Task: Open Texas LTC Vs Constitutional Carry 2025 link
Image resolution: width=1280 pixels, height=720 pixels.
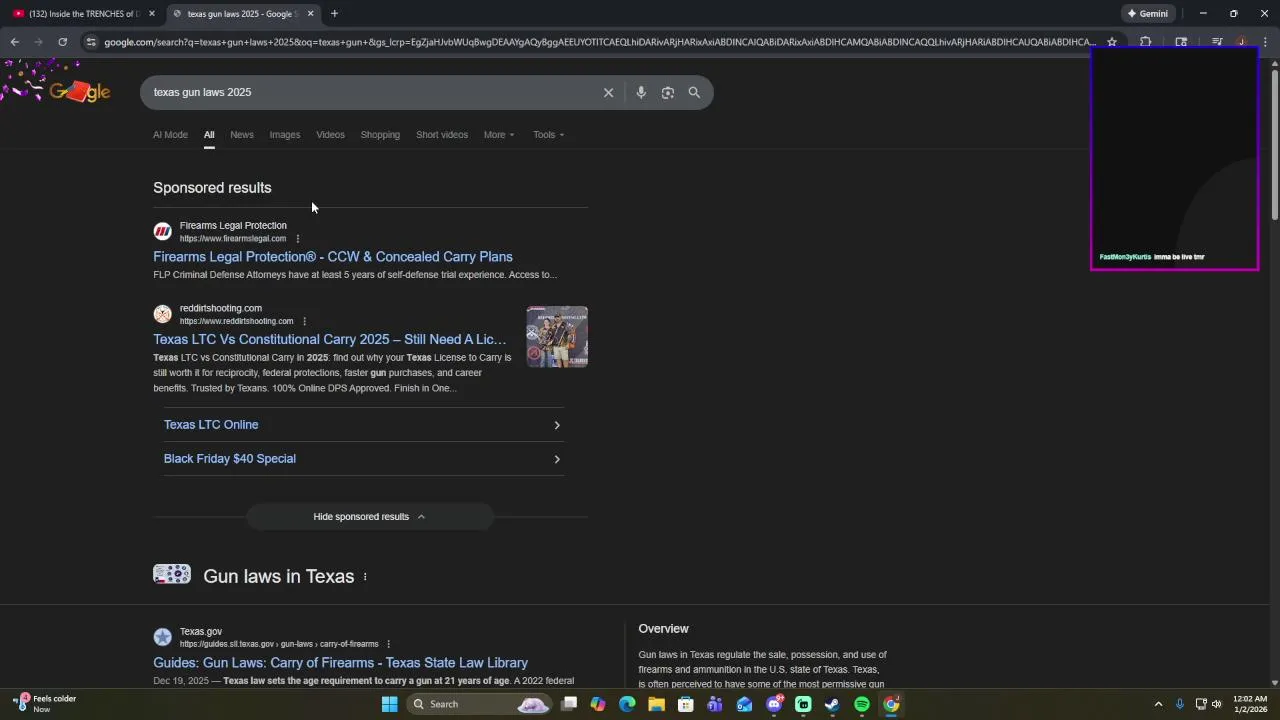Action: (330, 339)
